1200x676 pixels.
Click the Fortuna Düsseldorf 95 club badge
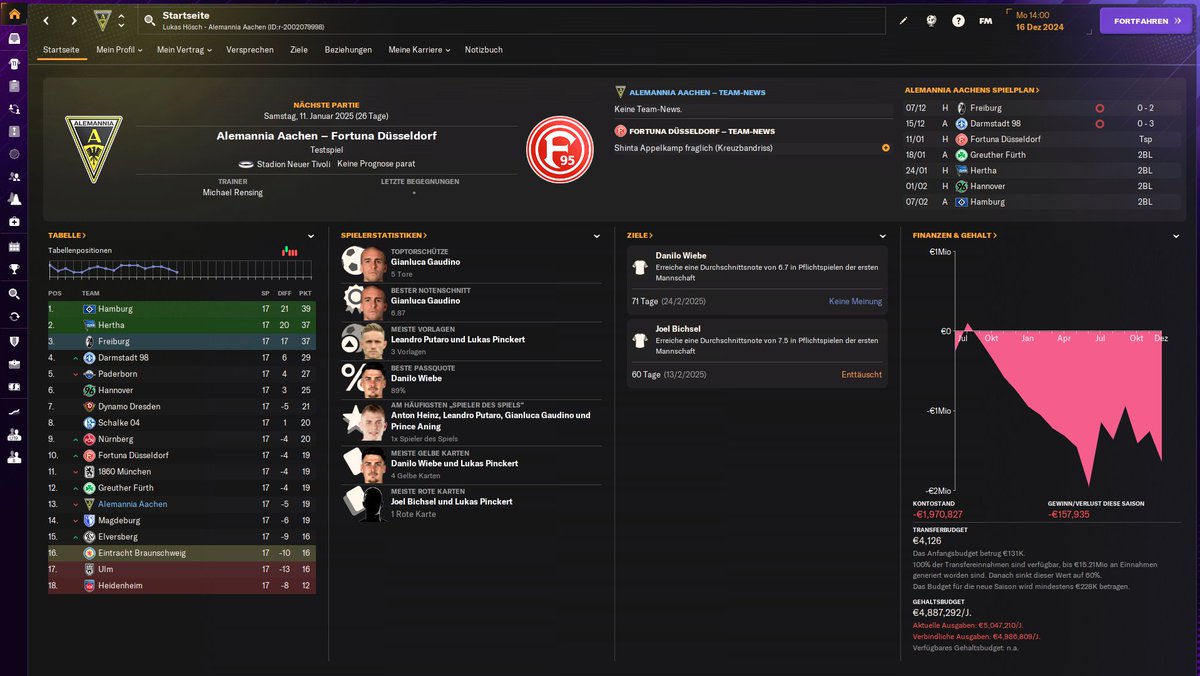(560, 149)
